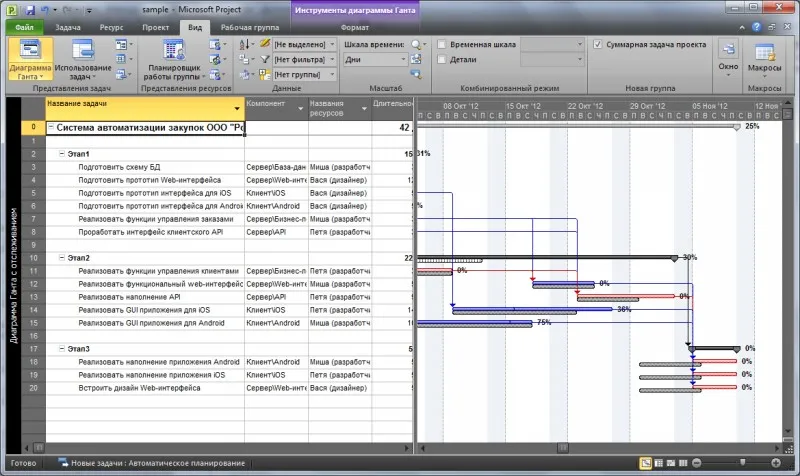Viewport: 800px width, 476px height.
Task: Click the Использование задач icon
Action: (x=83, y=51)
